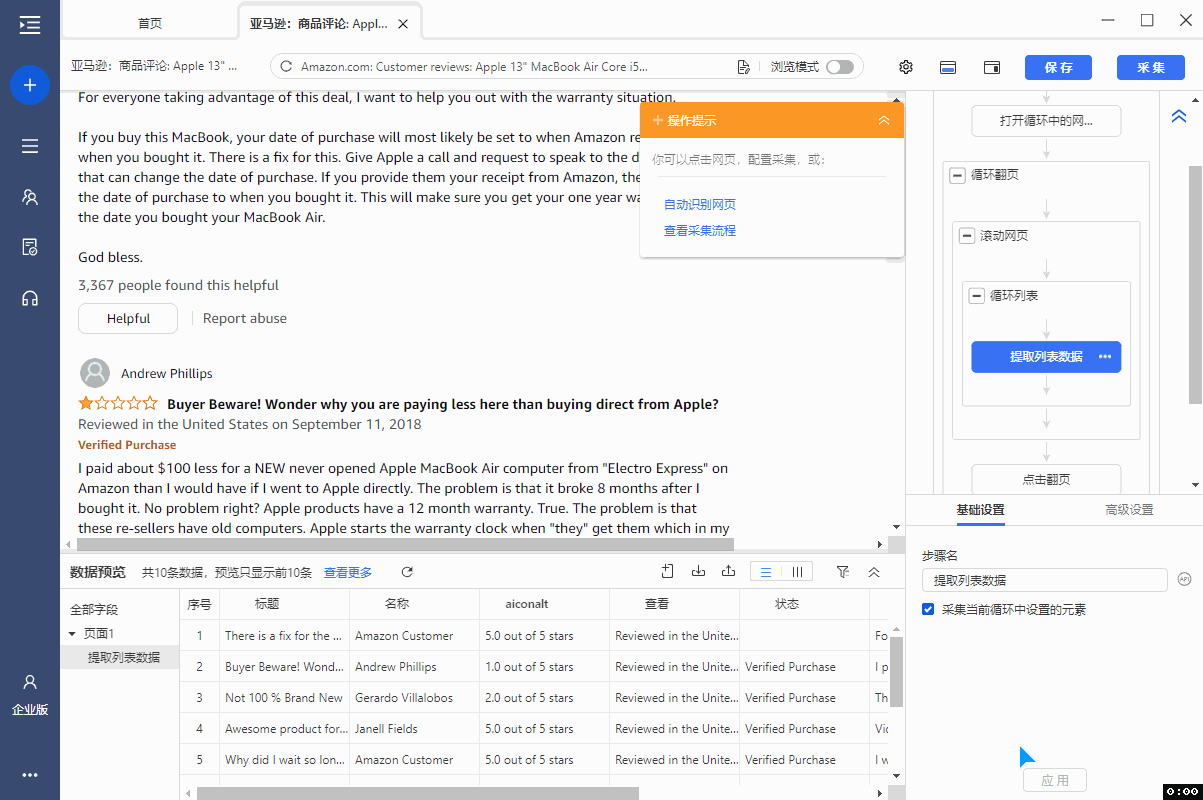Open the team collaboration sidebar icon
Viewport: 1203px width, 800px height.
point(30,197)
